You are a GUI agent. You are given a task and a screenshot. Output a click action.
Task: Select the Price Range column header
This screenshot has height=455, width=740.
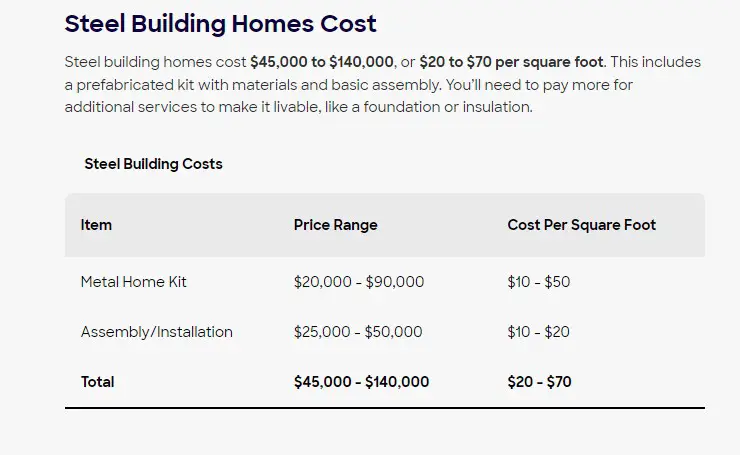click(x=336, y=225)
